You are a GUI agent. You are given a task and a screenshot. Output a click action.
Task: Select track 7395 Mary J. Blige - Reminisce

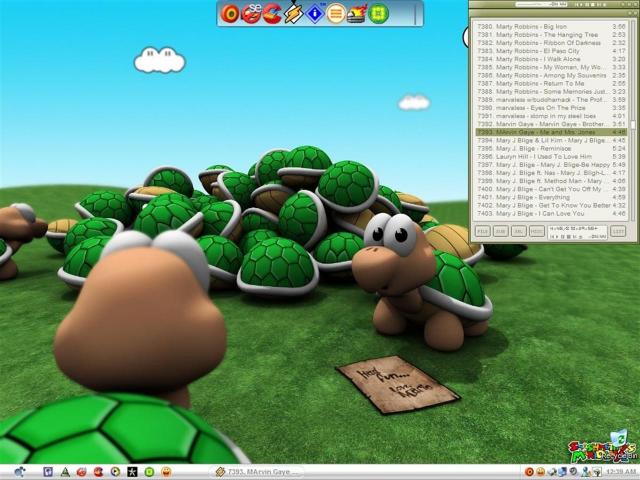551,149
